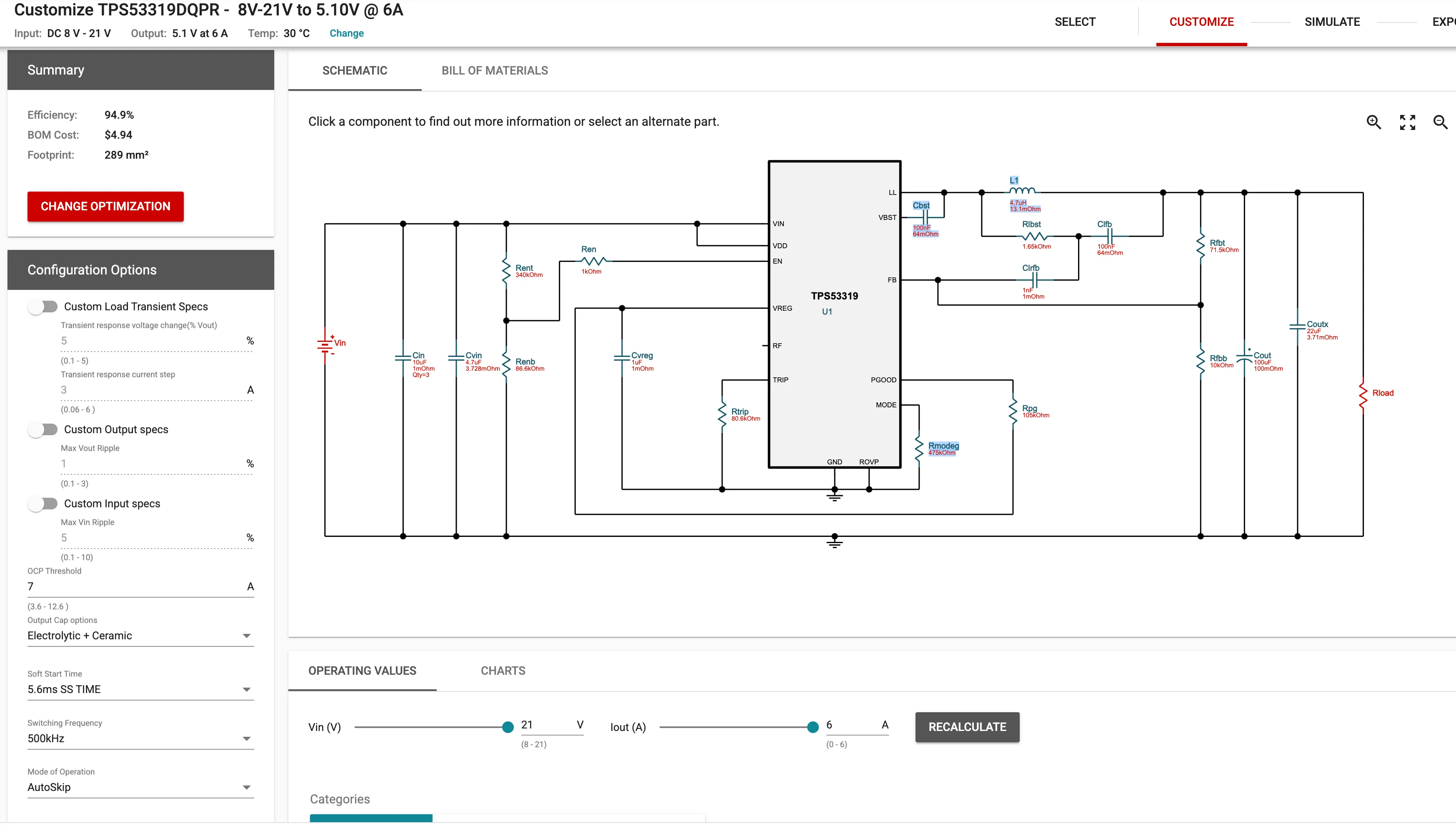This screenshot has height=833, width=1456.
Task: Click the Vin slider handle
Action: 508,727
